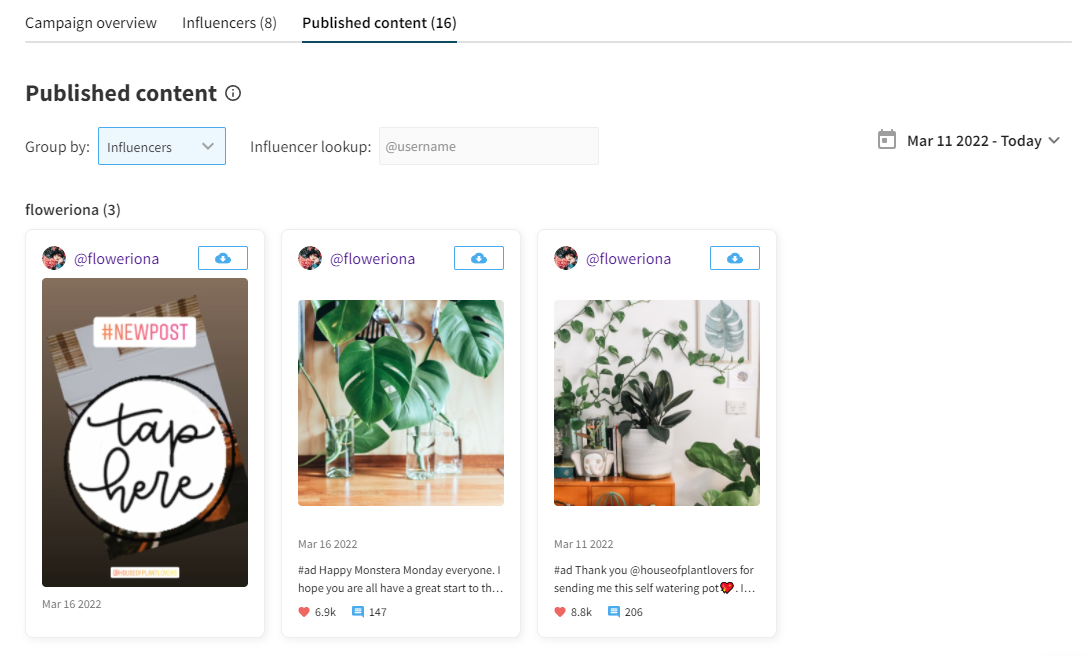Download the first floweriona story via cloud icon

pos(222,257)
